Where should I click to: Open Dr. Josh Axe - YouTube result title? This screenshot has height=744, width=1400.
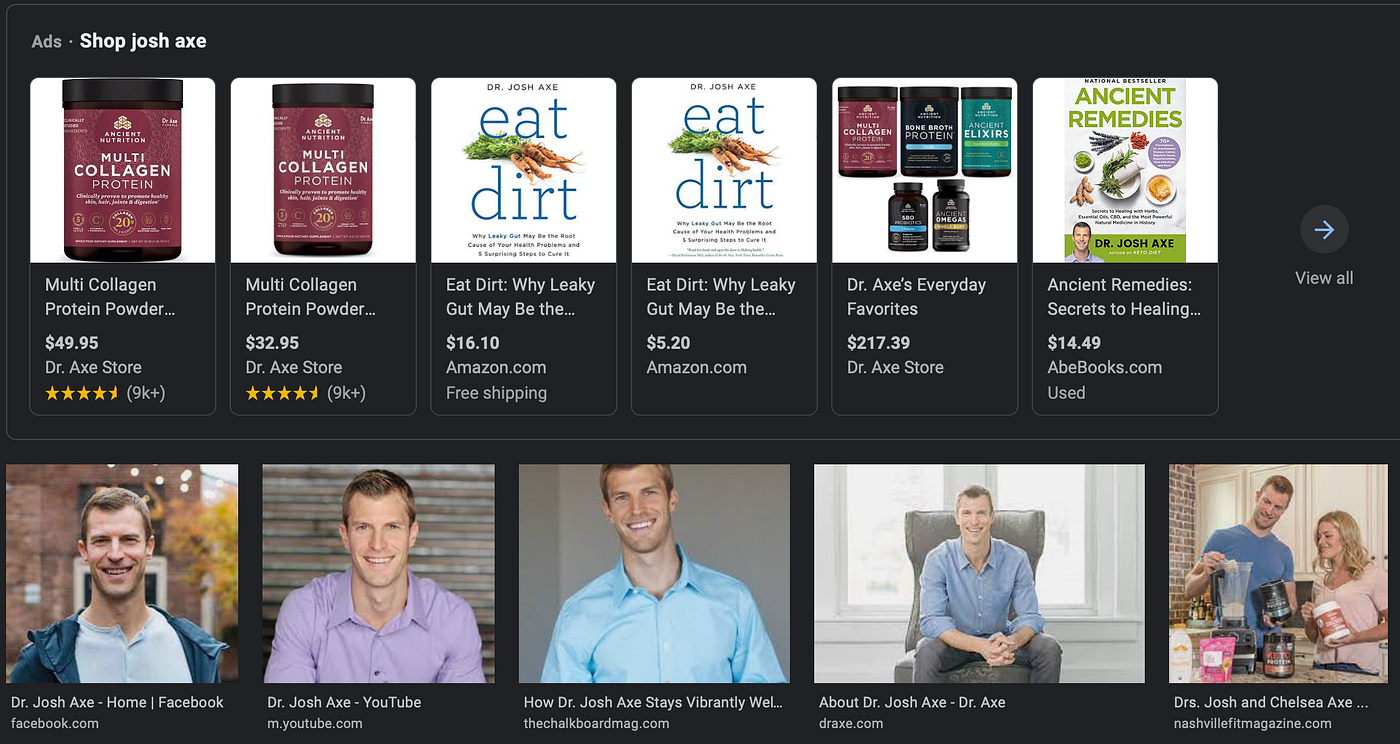[344, 702]
